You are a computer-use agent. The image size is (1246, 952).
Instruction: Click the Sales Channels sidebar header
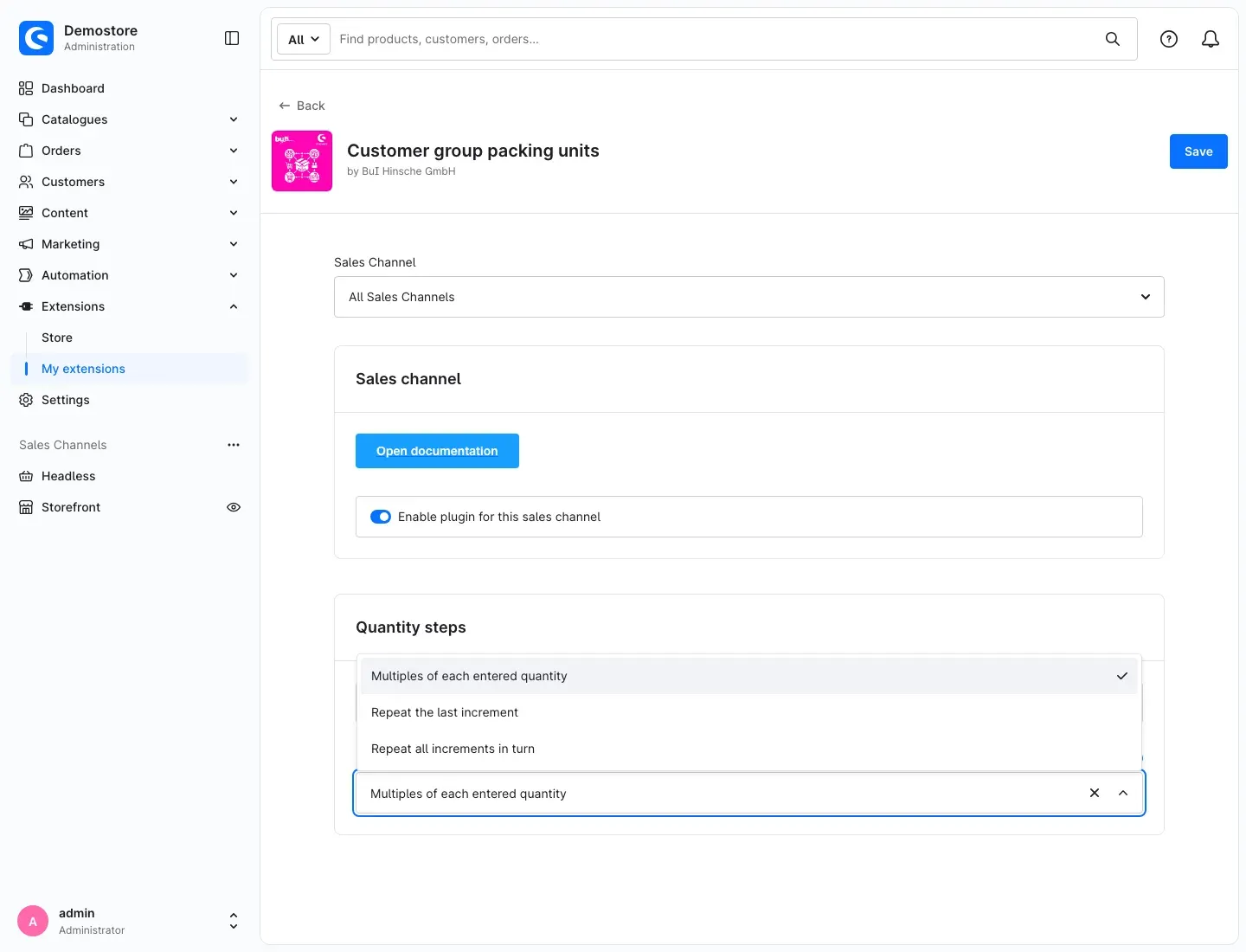click(x=63, y=445)
